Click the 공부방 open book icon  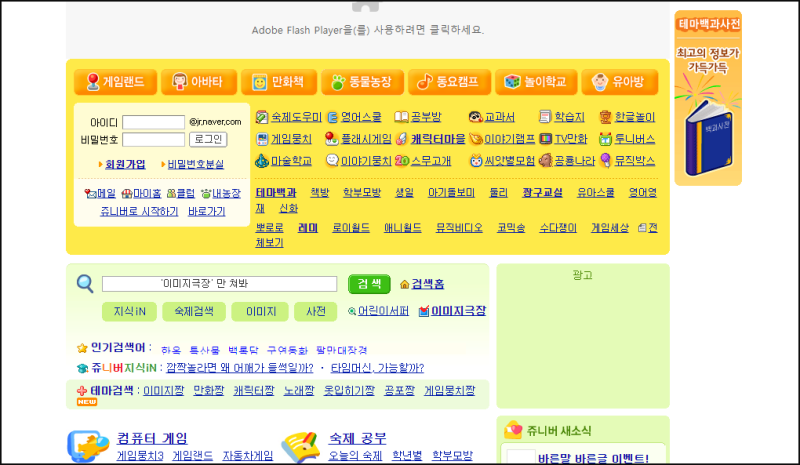[401, 117]
